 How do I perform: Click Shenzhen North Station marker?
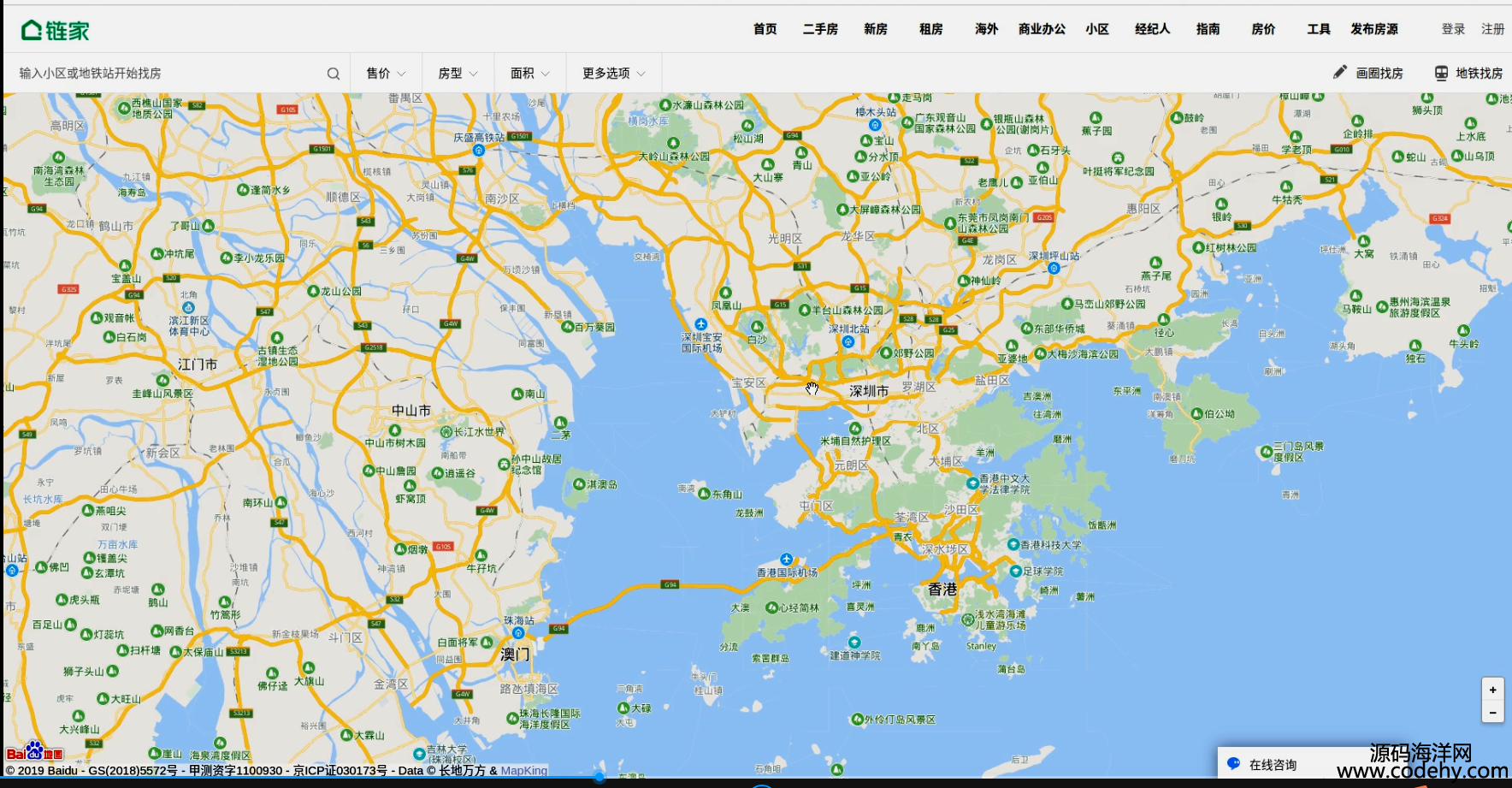pos(848,341)
